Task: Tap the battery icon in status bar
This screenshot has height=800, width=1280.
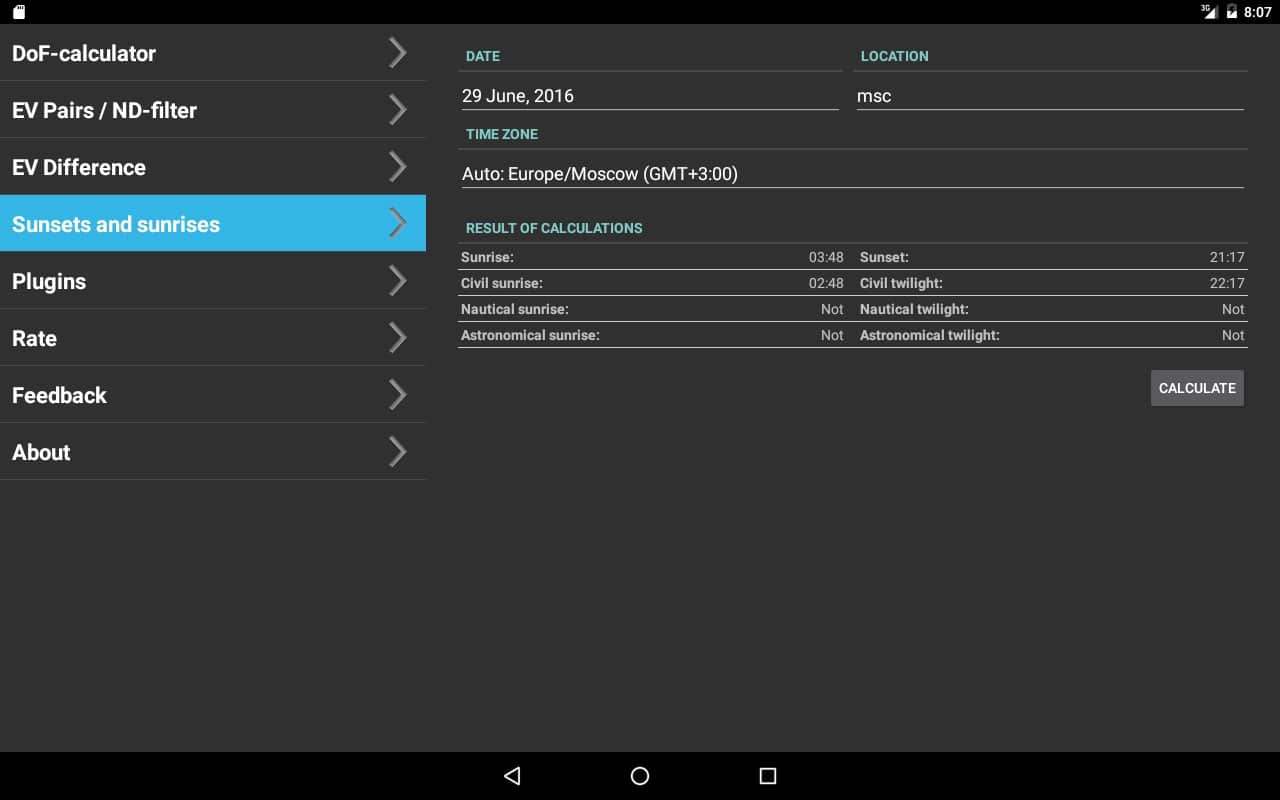Action: point(1232,12)
